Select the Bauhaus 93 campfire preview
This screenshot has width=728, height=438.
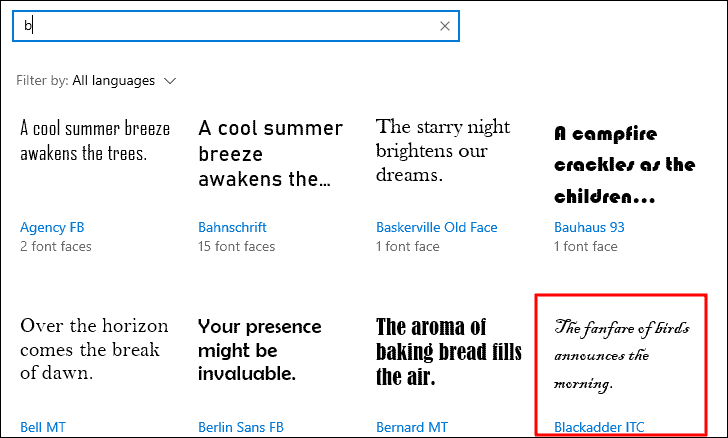click(624, 165)
